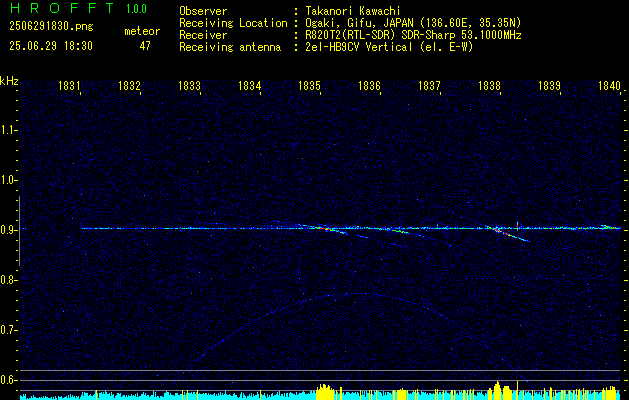The image size is (629, 400).
Task: Select observer name Takanori Kawachi
Action: pyautogui.click(x=353, y=11)
